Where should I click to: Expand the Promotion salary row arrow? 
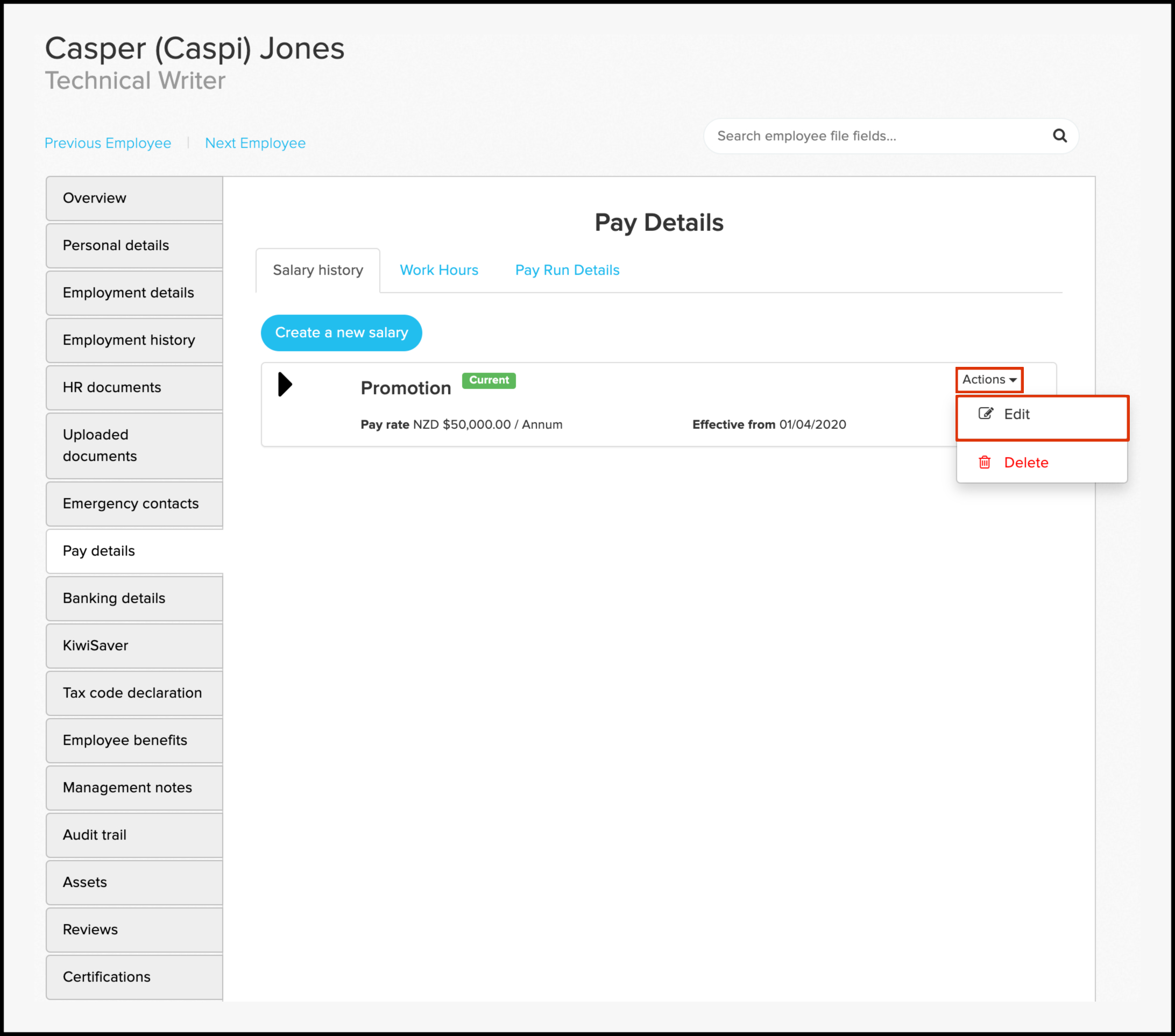point(285,385)
